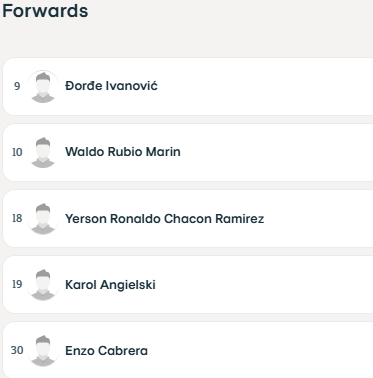Image resolution: width=373 pixels, height=378 pixels.
Task: Open Enzo Cabrera's avatar image
Action: (x=43, y=350)
